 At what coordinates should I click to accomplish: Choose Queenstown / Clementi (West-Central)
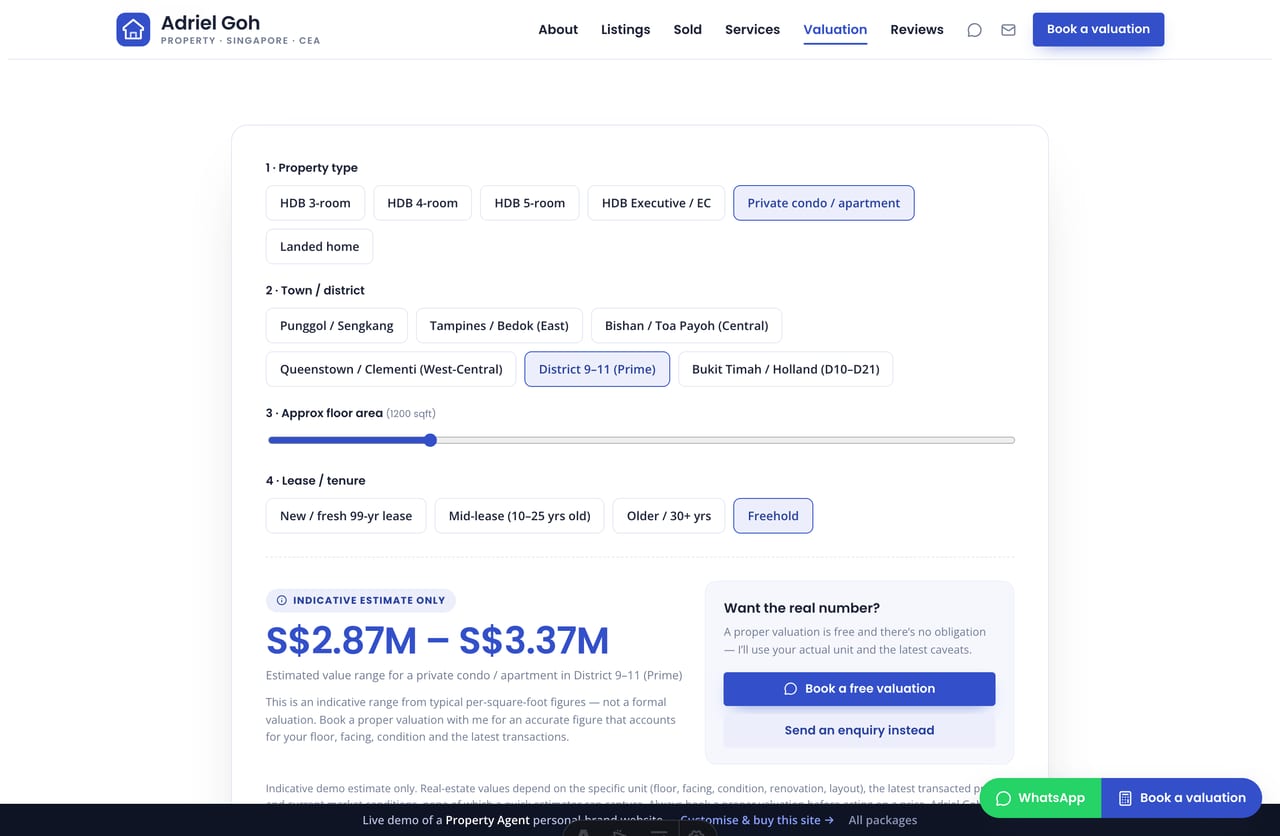[391, 369]
